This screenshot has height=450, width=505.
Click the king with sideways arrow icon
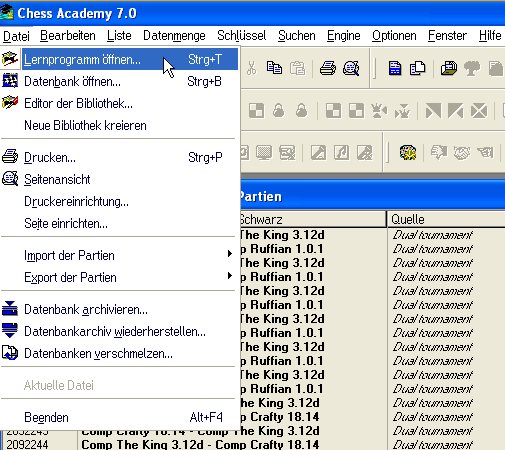click(x=379, y=110)
